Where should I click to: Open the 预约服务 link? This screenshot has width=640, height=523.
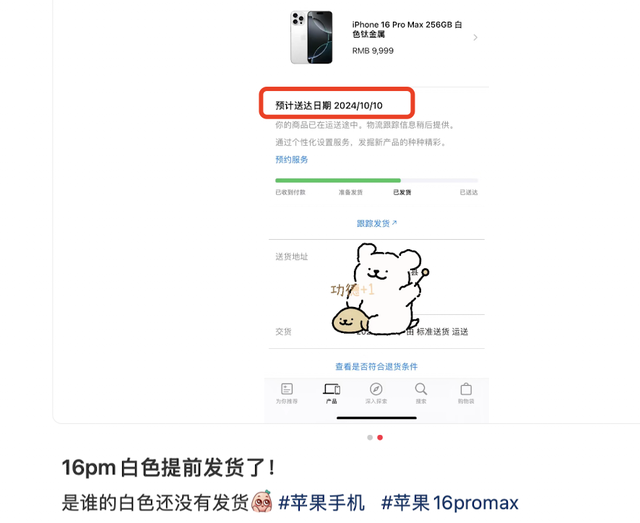291,160
